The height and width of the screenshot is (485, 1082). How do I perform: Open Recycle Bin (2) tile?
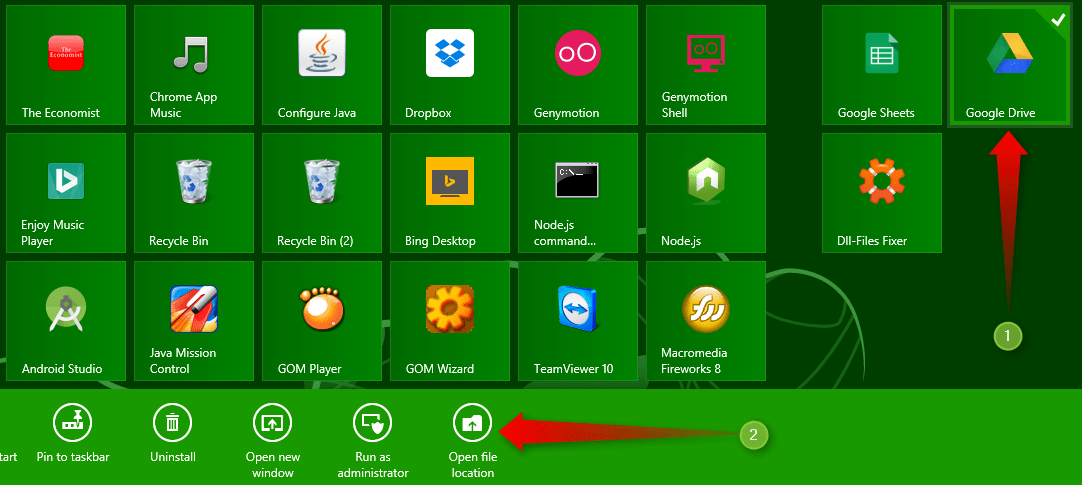tap(322, 192)
